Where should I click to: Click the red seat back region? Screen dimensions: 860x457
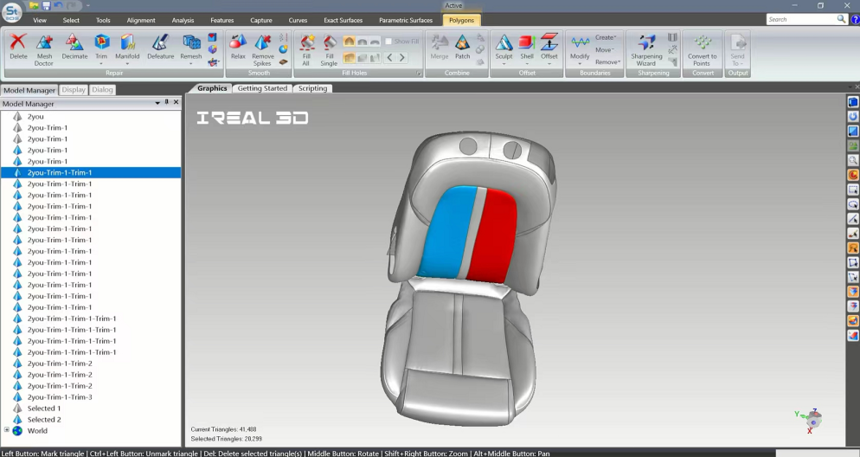(494, 236)
